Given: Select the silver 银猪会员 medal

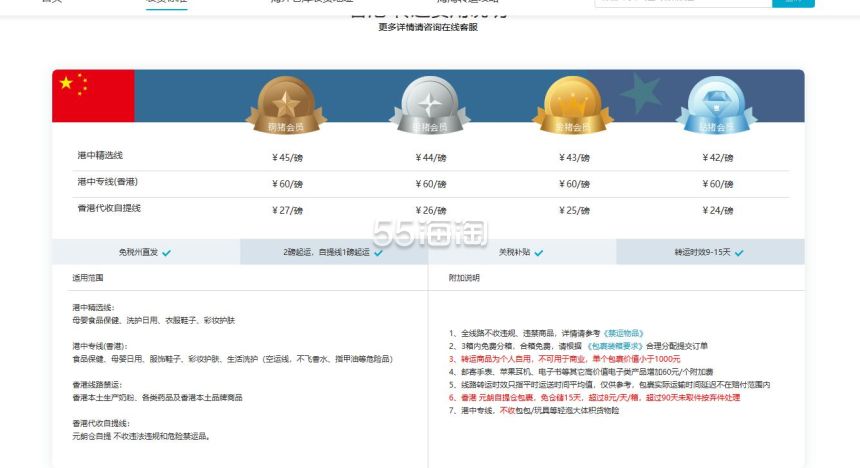Looking at the screenshot, I should click(429, 104).
